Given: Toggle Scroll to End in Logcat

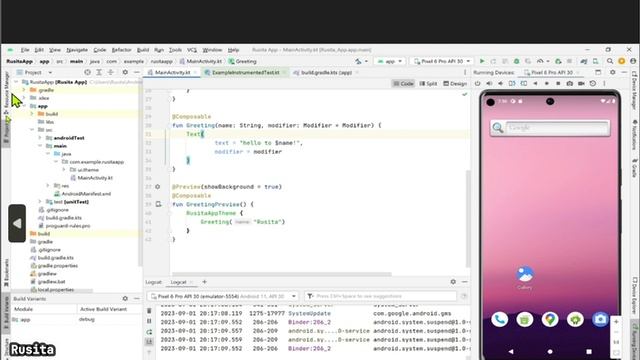Looking at the screenshot, I should coord(149,342).
